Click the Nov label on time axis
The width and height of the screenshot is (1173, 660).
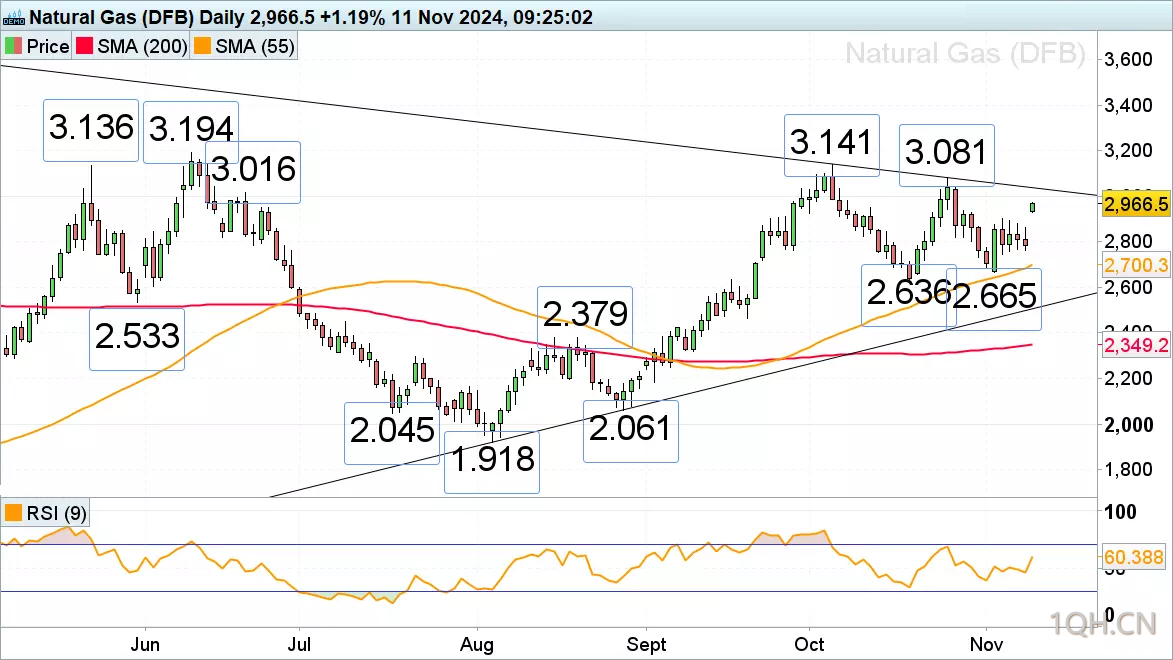986,644
